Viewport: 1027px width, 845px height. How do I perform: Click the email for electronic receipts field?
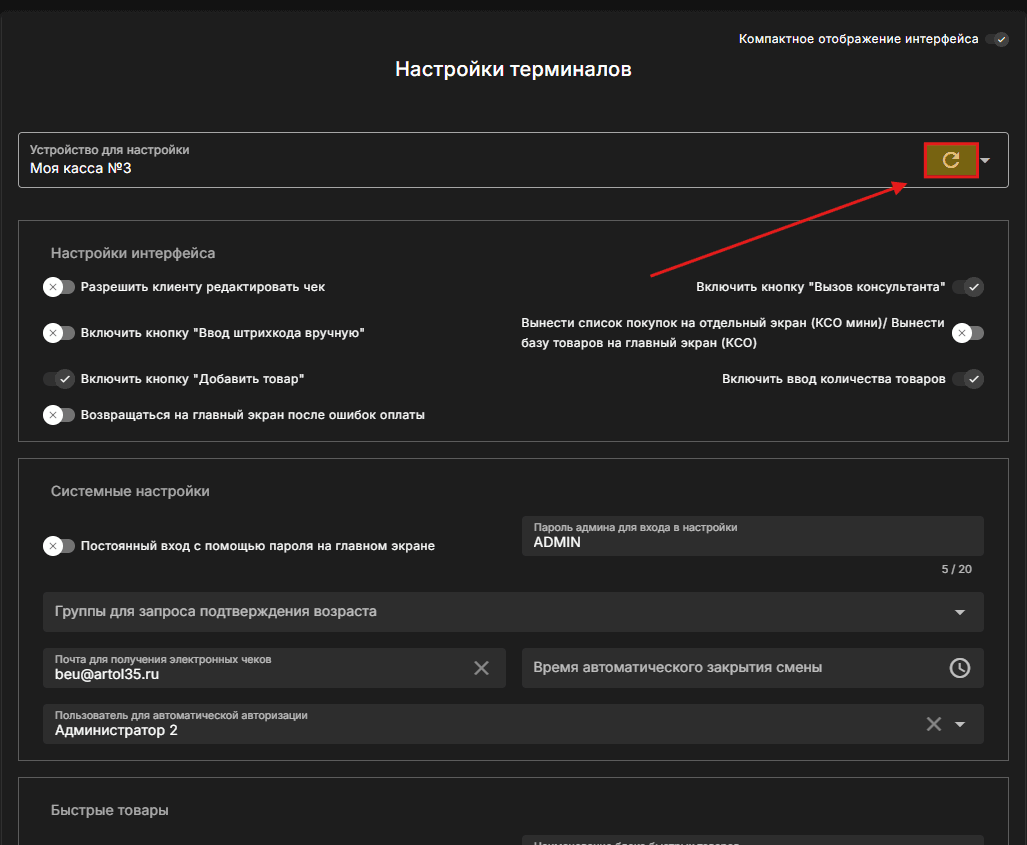tap(274, 668)
